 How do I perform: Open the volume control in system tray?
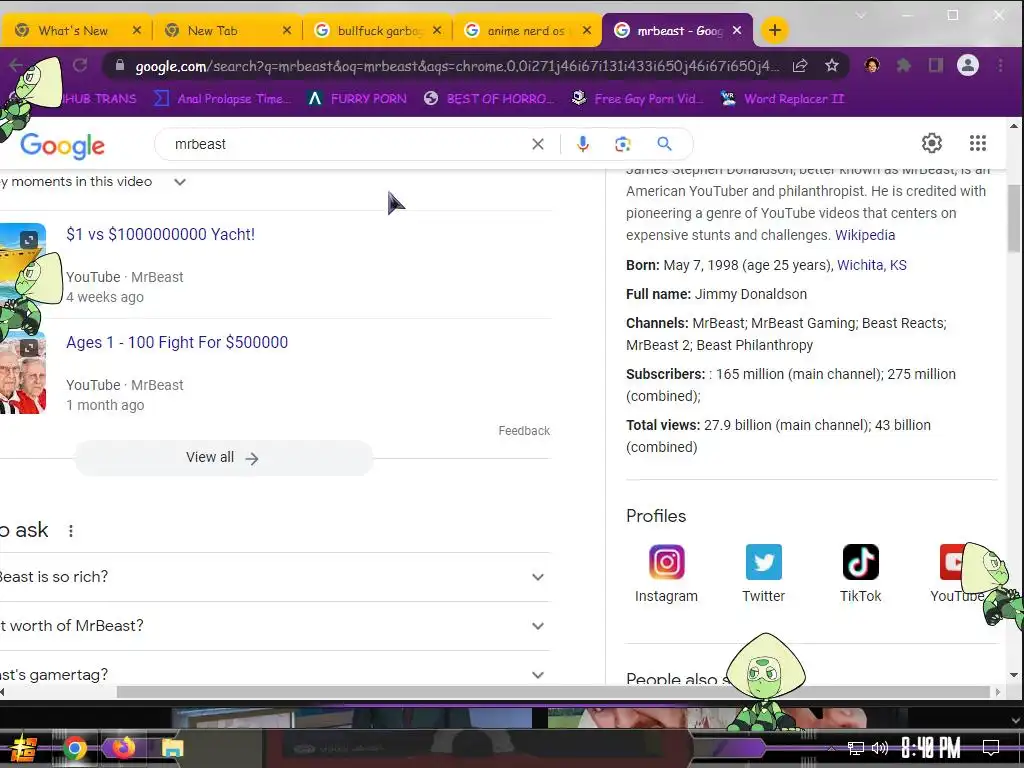[880, 748]
